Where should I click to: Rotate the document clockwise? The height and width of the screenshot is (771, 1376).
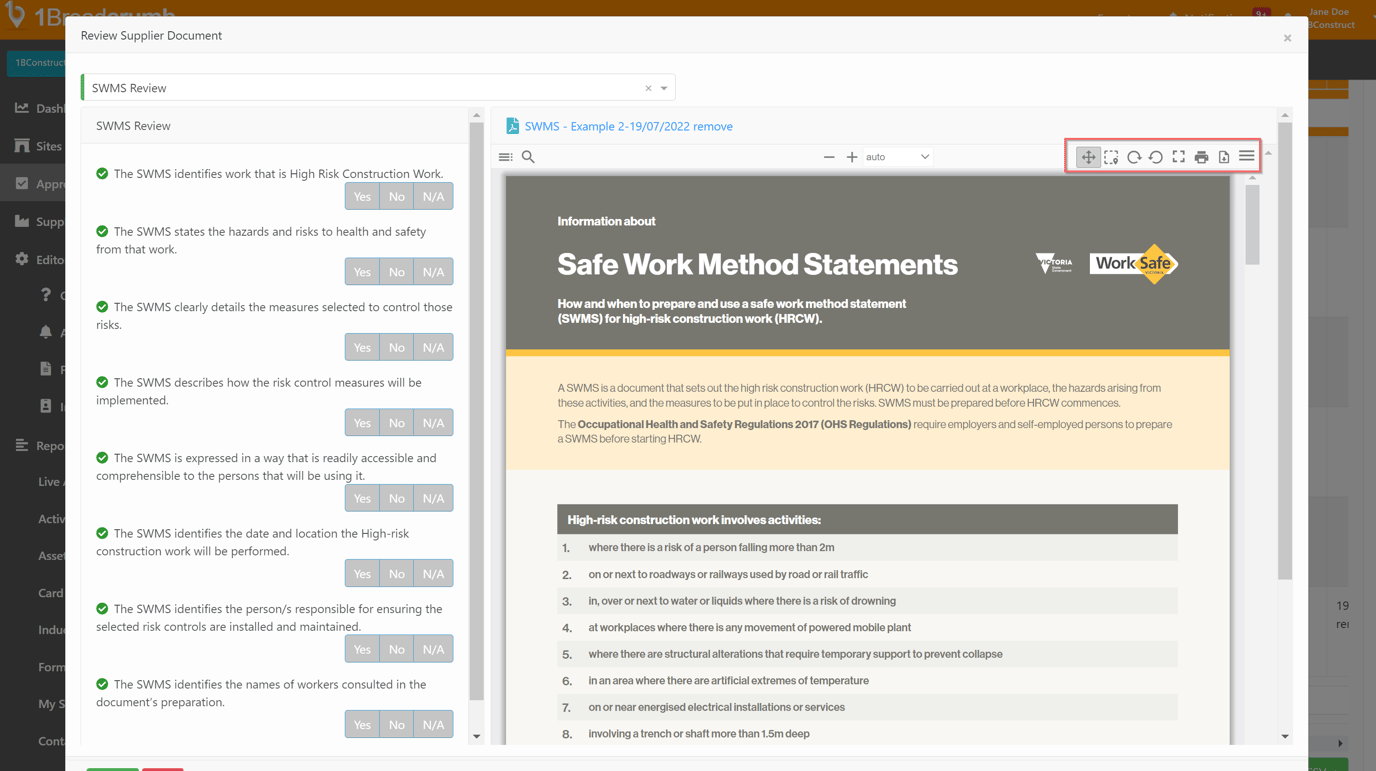1134,157
